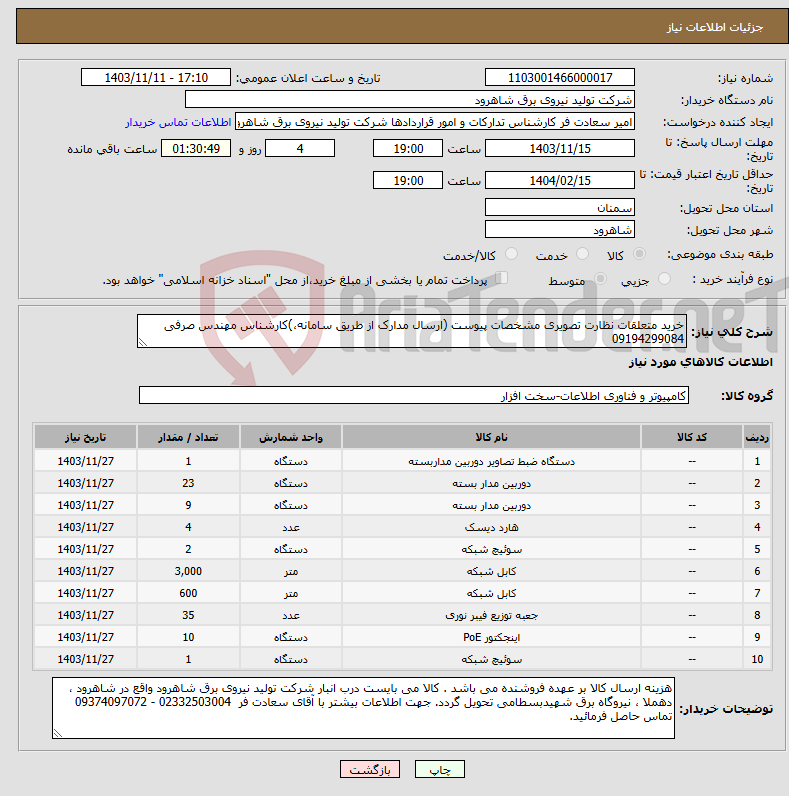Select the خدمت radio button

pos(582,254)
